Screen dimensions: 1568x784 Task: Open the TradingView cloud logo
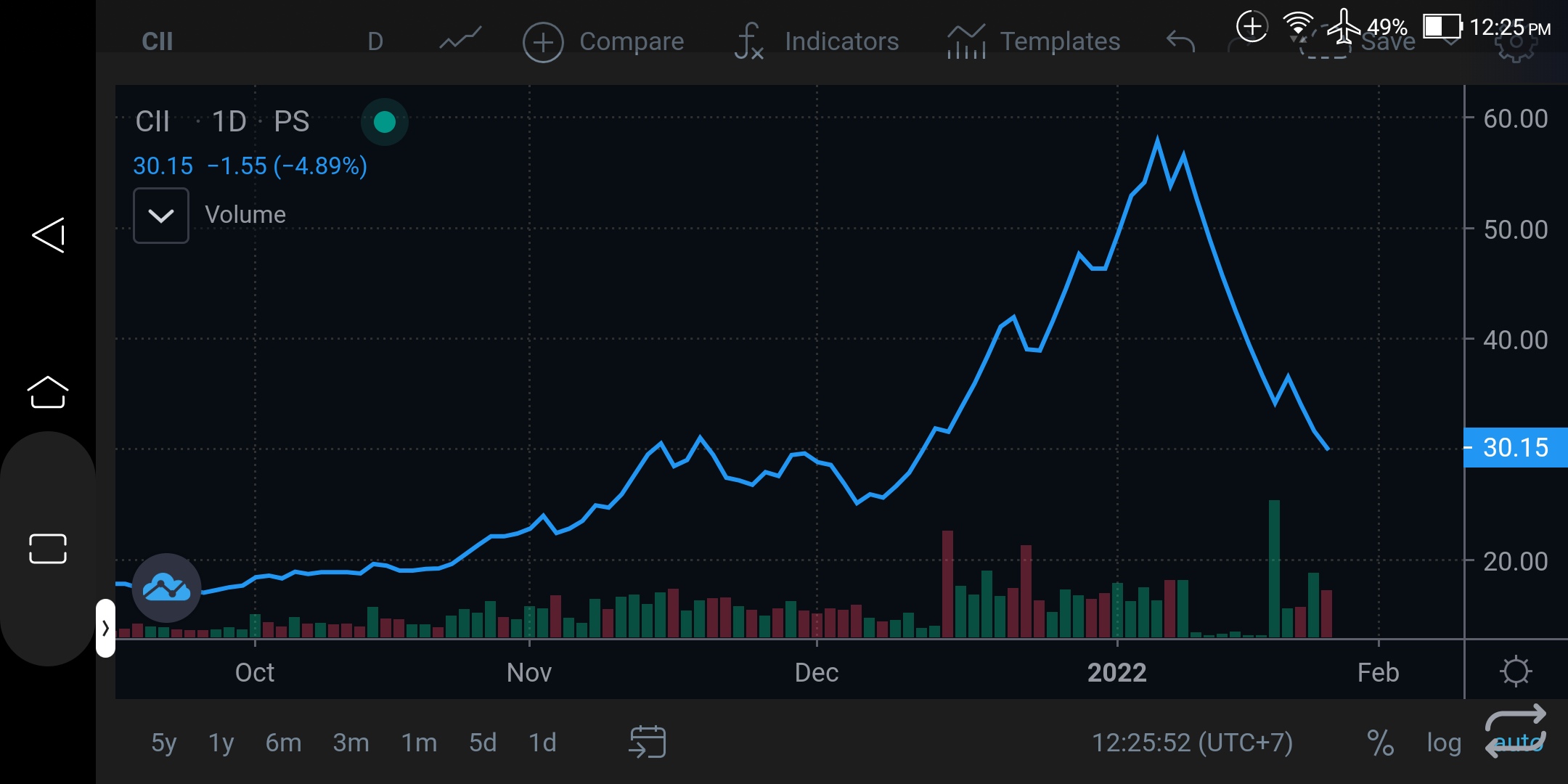(166, 588)
